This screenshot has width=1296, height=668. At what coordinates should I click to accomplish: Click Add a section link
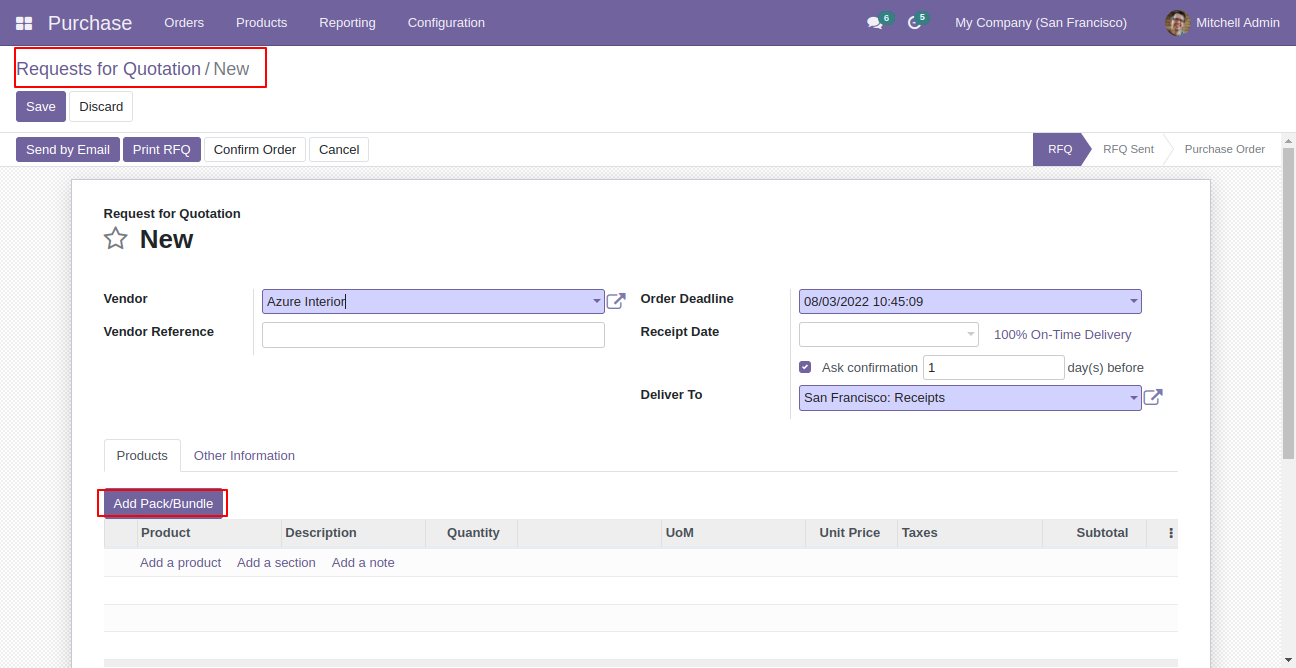(x=276, y=563)
